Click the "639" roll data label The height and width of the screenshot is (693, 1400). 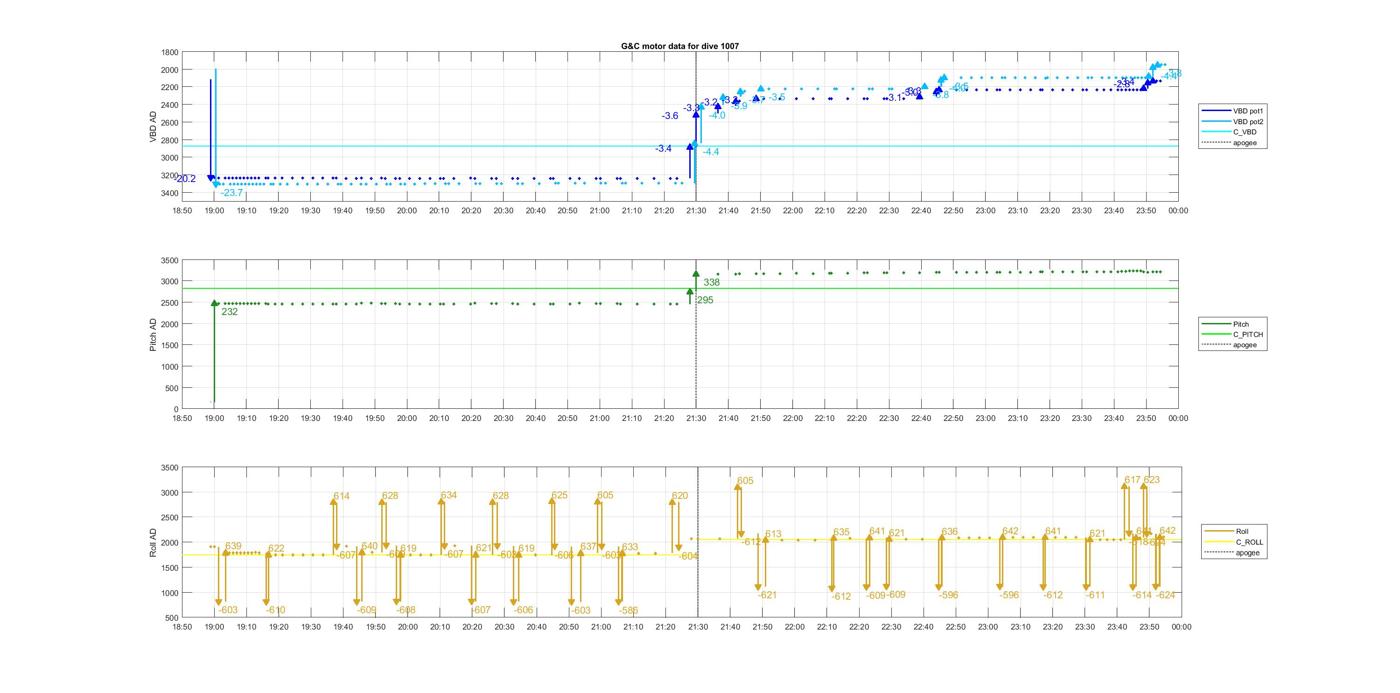point(233,546)
